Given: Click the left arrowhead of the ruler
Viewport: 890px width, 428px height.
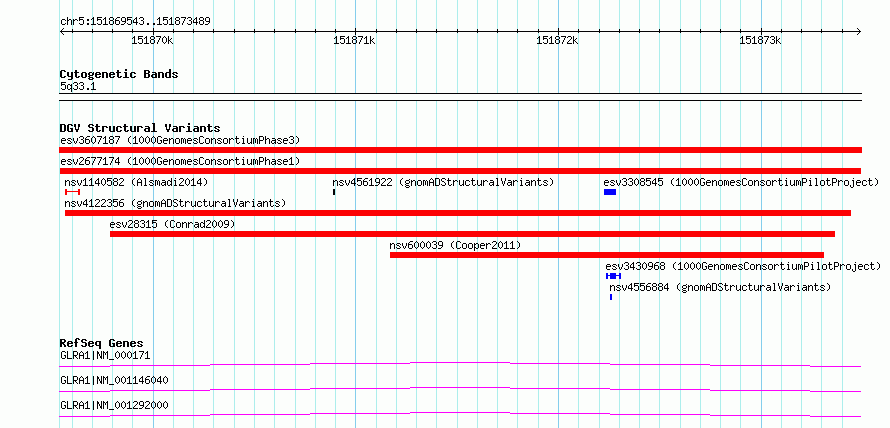Looking at the screenshot, I should click(x=62, y=31).
